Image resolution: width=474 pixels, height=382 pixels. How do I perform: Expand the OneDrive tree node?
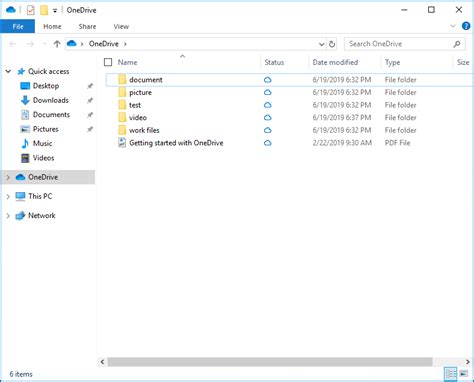tap(8, 177)
